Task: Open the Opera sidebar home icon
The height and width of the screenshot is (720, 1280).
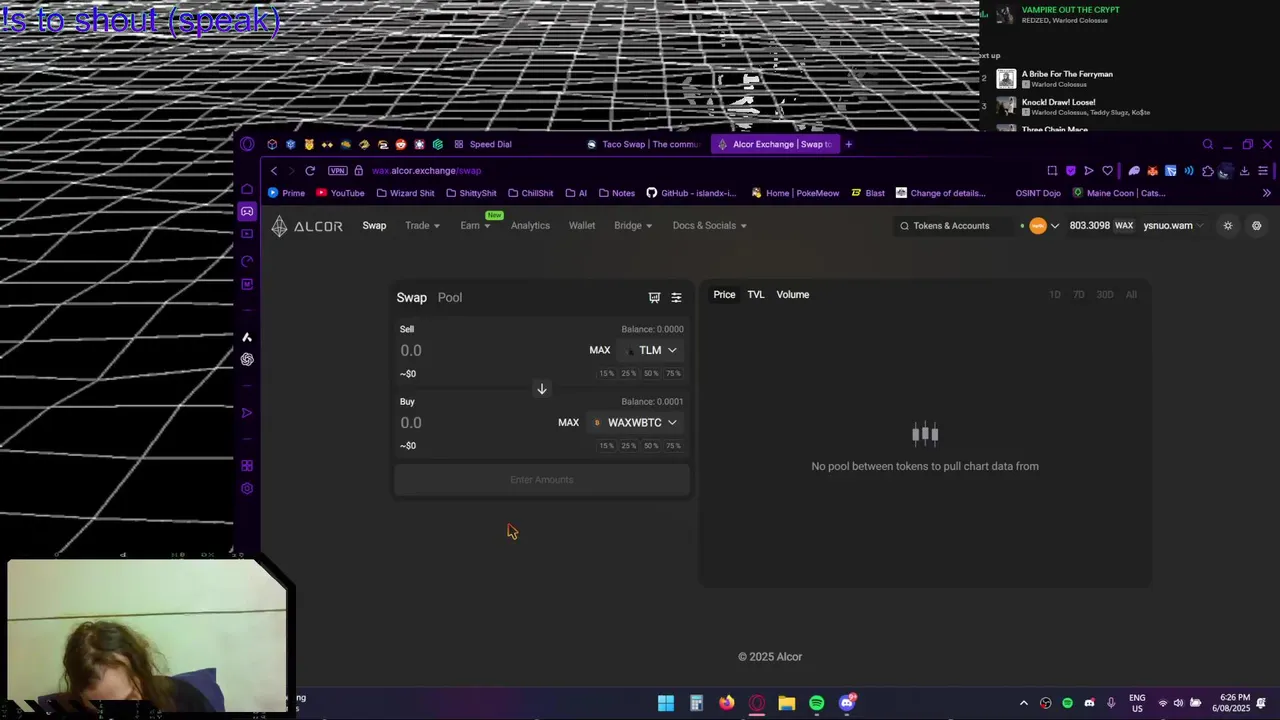Action: pos(247,189)
